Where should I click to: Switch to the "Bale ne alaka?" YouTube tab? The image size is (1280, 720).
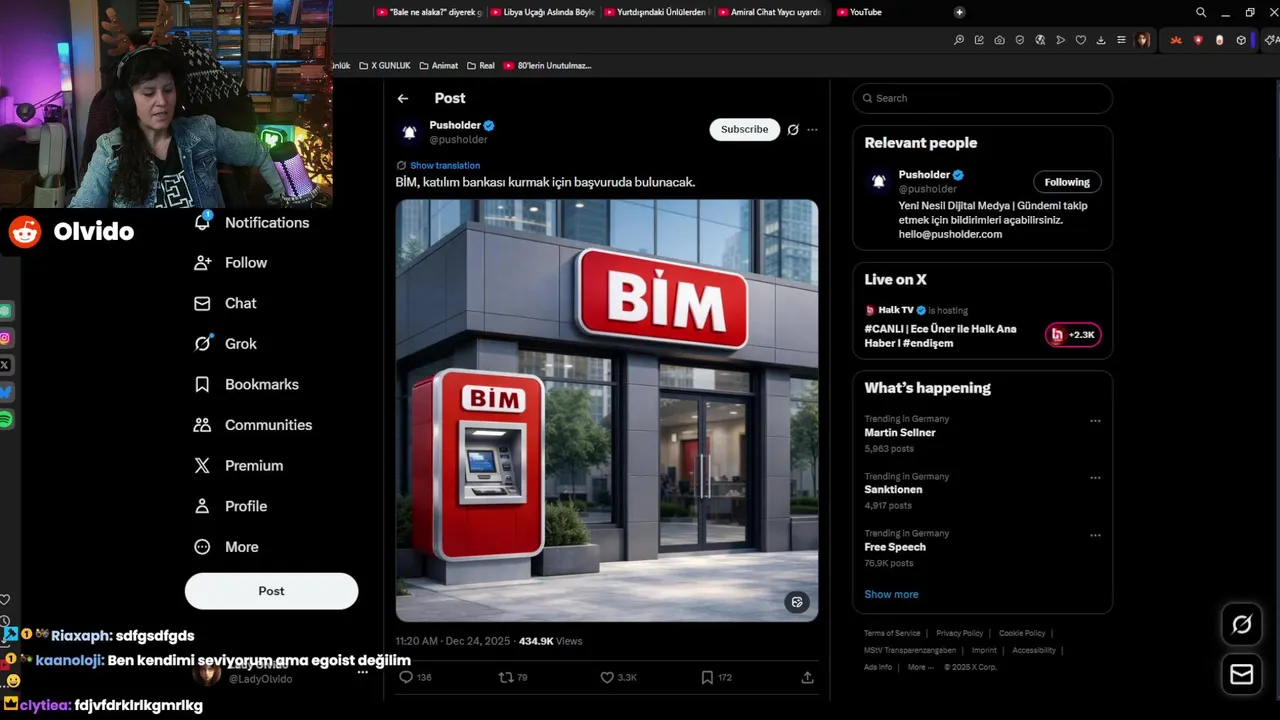[x=430, y=12]
